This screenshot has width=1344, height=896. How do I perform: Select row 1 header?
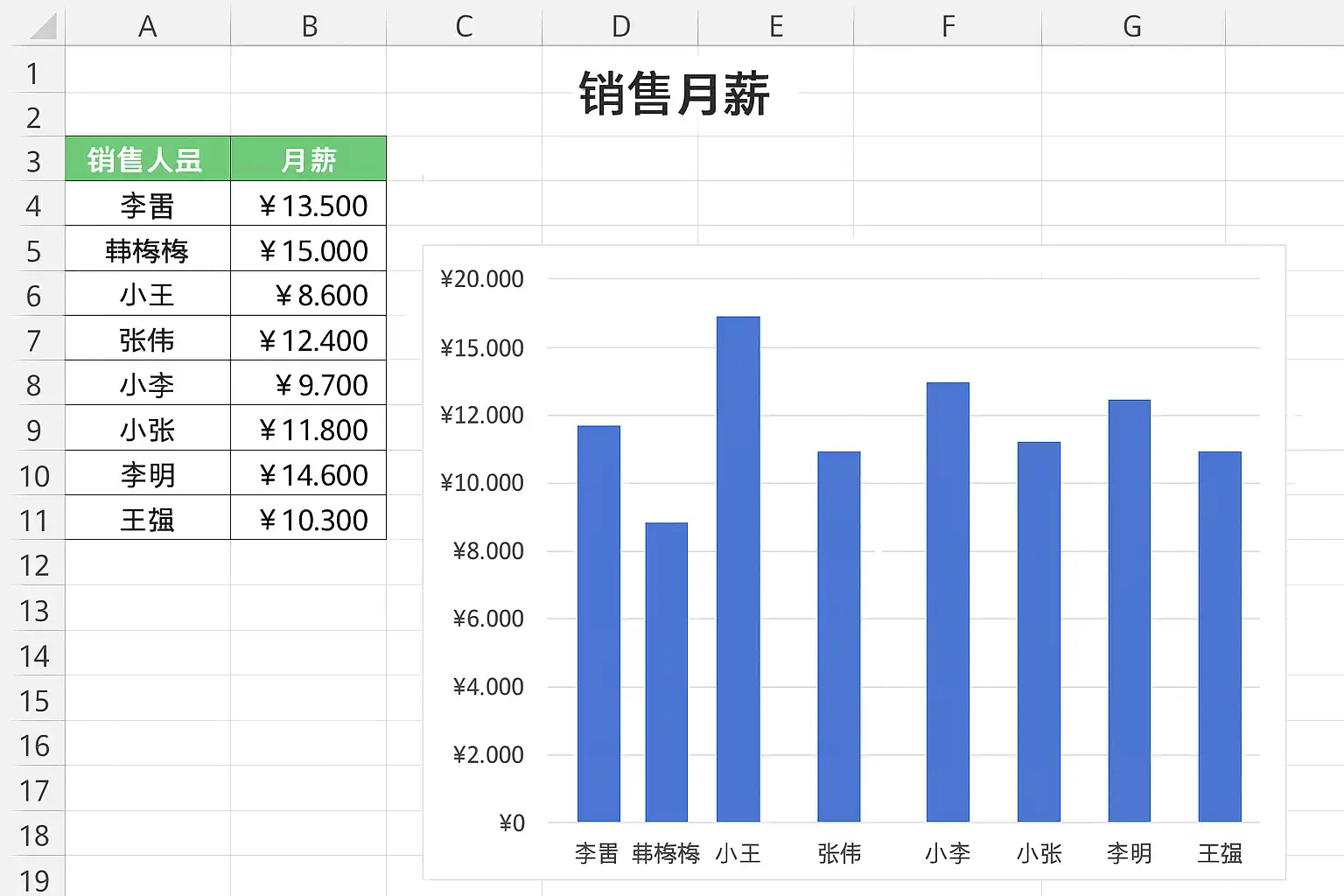33,73
